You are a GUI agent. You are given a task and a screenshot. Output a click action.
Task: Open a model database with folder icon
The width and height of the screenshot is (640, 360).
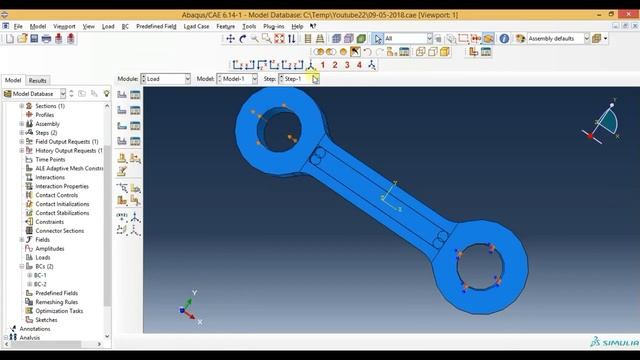22,39
